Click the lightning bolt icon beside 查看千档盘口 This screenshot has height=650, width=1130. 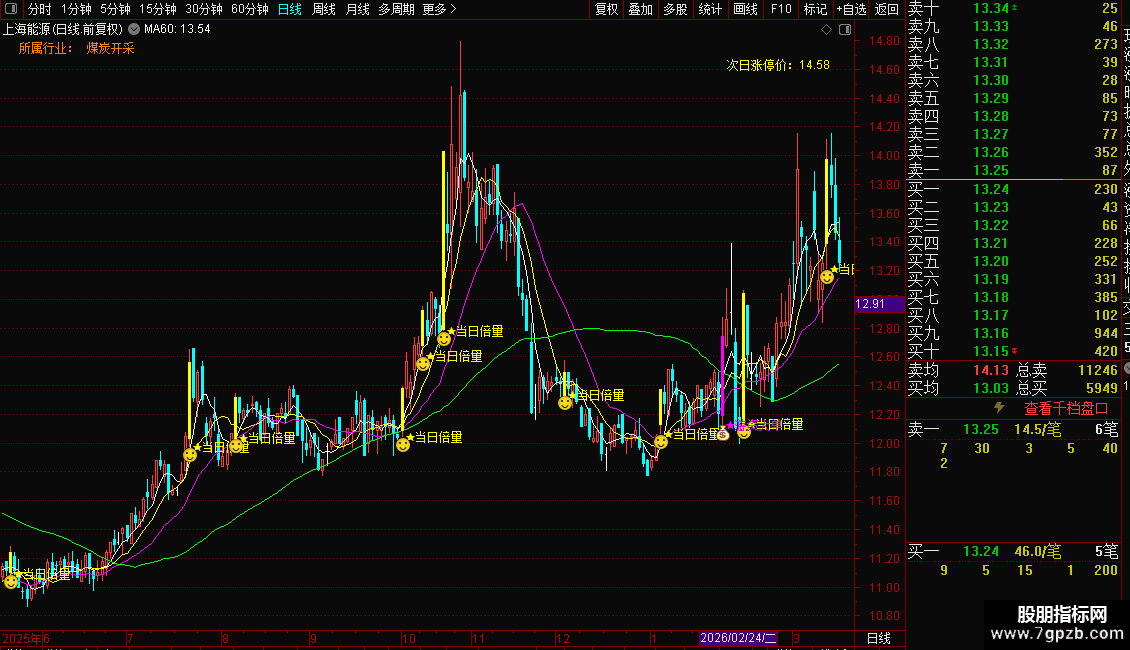coord(999,408)
